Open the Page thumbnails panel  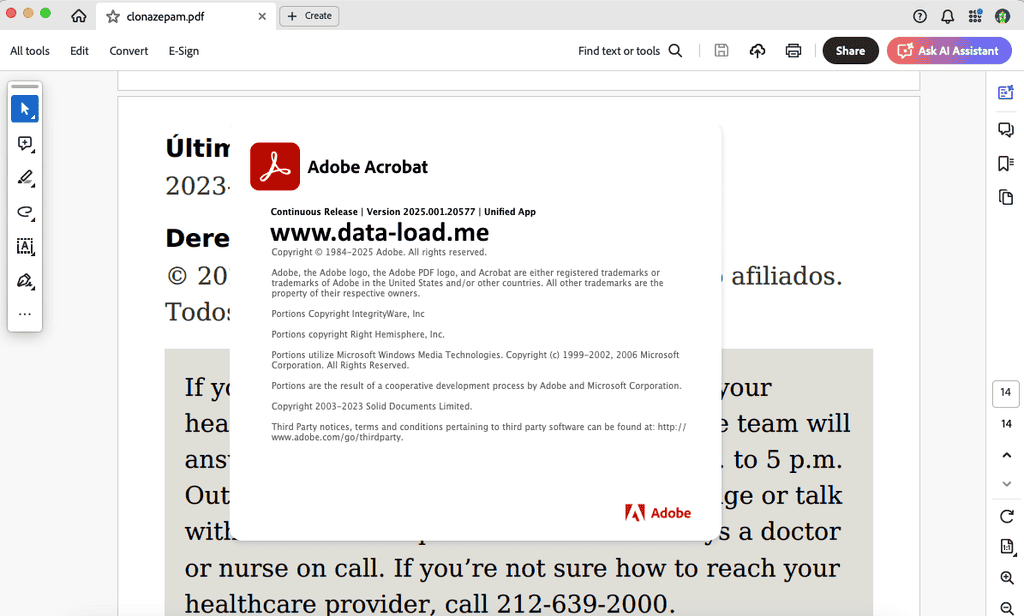pyautogui.click(x=1006, y=197)
